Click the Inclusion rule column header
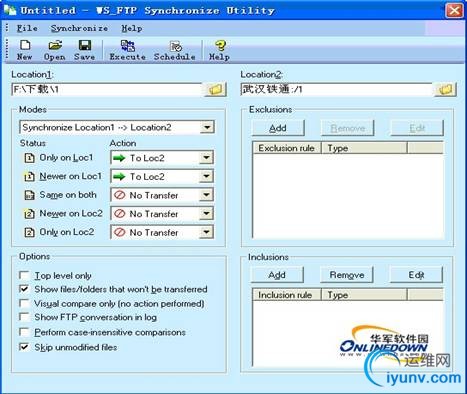467x394 pixels. pos(286,295)
